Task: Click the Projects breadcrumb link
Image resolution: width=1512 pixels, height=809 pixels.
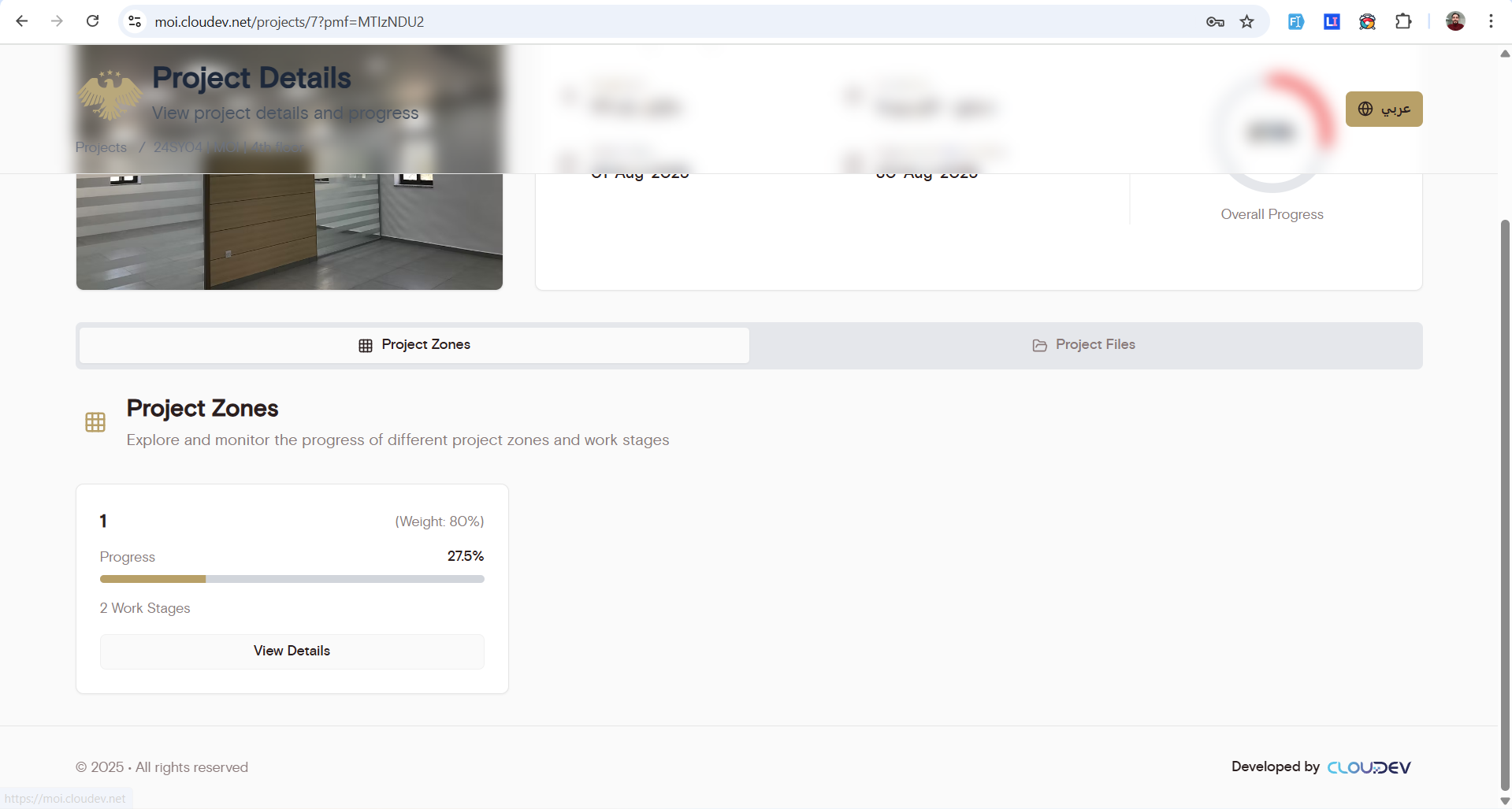Action: pyautogui.click(x=101, y=147)
